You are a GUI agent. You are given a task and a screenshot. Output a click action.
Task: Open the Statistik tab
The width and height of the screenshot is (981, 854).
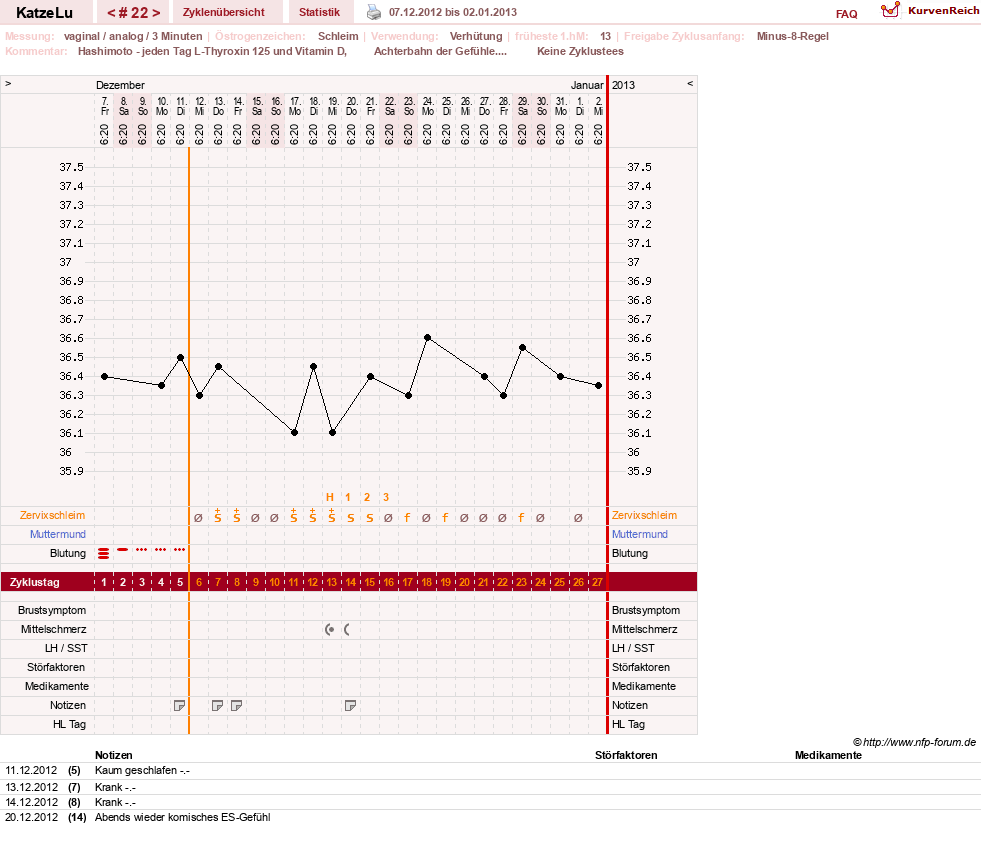319,12
